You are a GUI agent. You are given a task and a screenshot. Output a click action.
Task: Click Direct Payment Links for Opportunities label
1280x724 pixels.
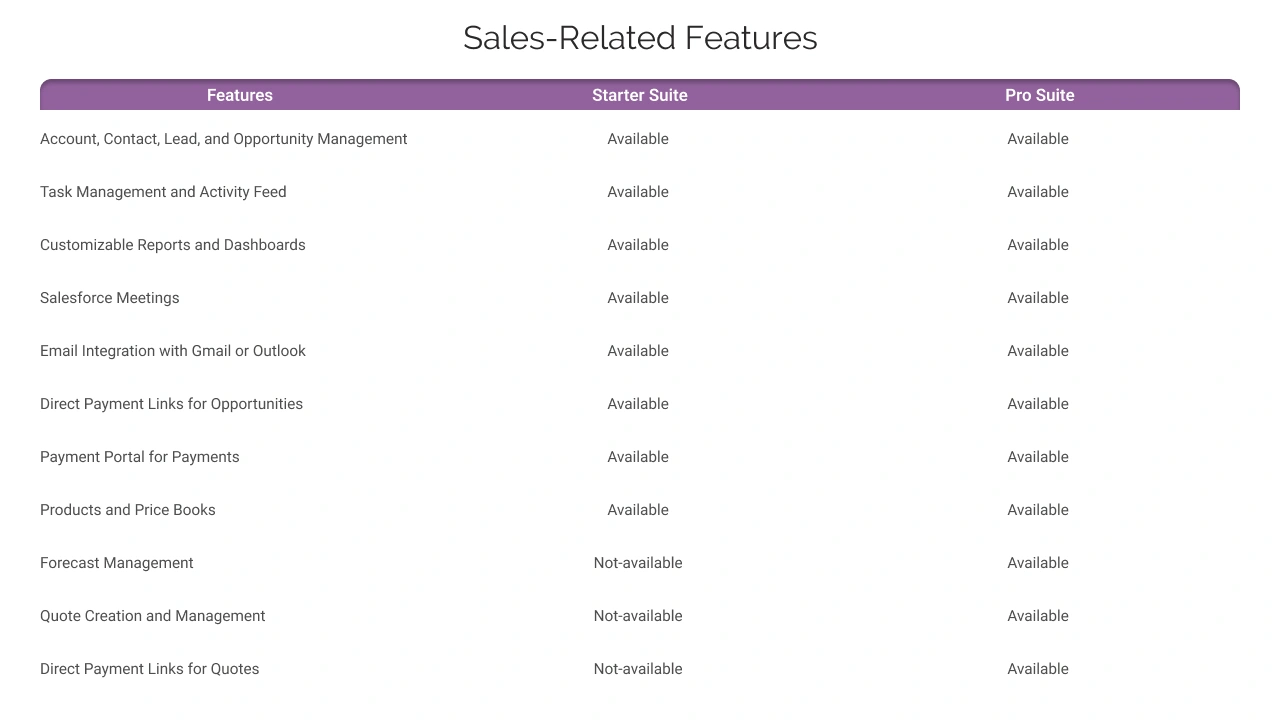pos(171,404)
